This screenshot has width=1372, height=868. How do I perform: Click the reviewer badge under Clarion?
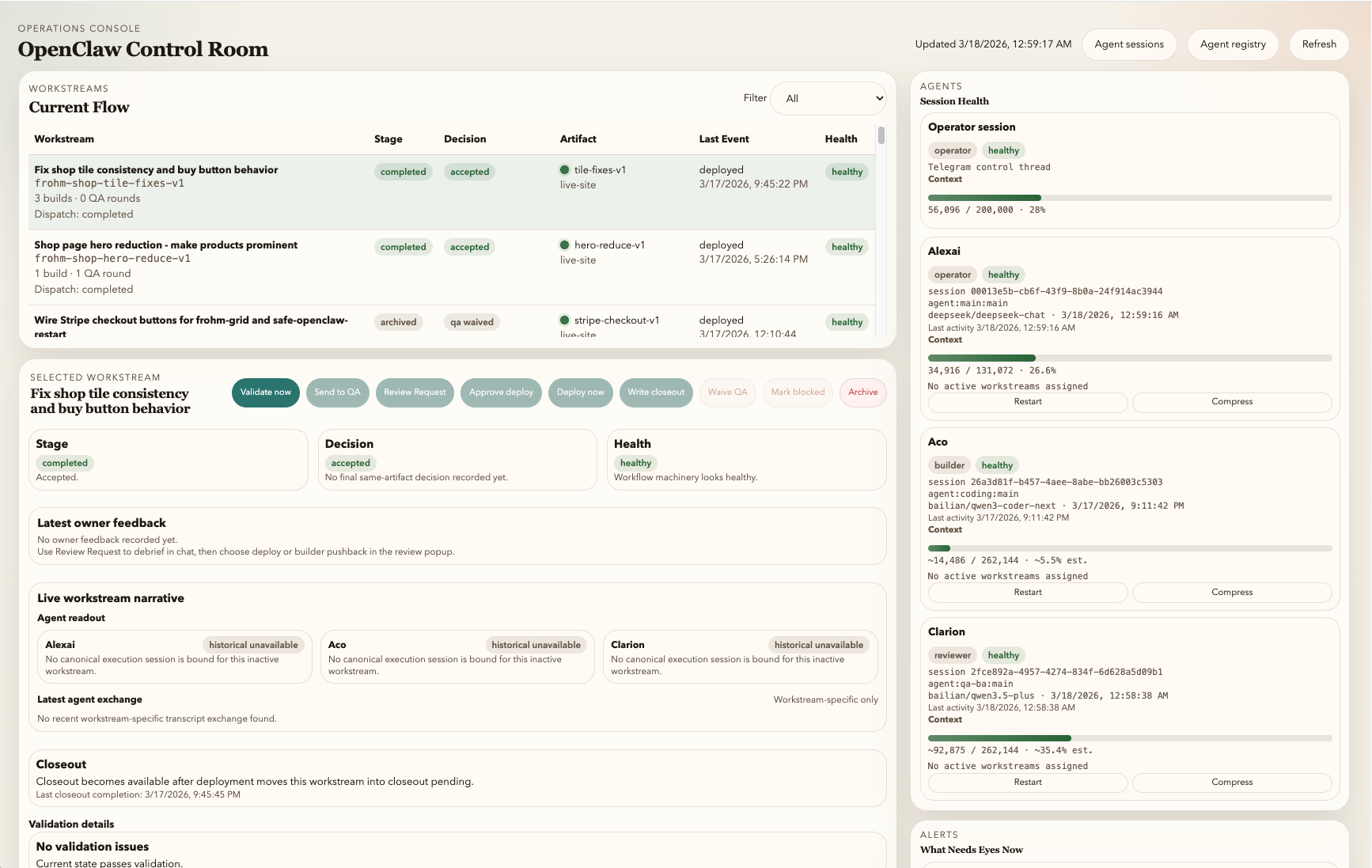[x=952, y=655]
